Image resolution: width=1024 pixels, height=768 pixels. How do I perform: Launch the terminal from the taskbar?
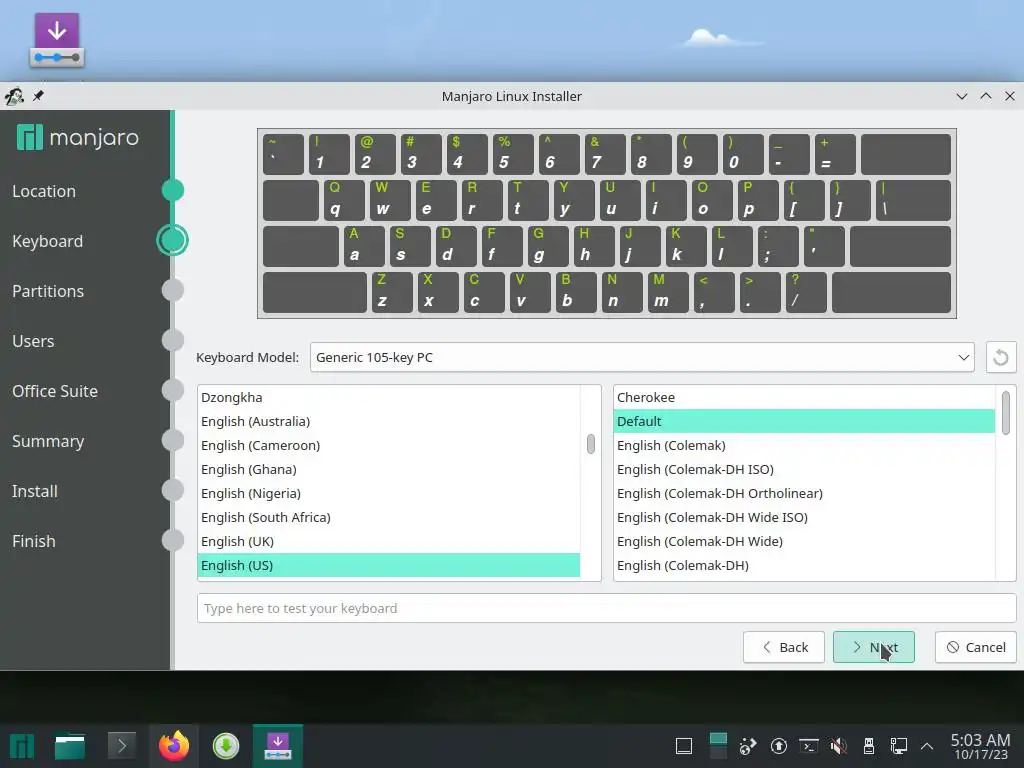(122, 746)
